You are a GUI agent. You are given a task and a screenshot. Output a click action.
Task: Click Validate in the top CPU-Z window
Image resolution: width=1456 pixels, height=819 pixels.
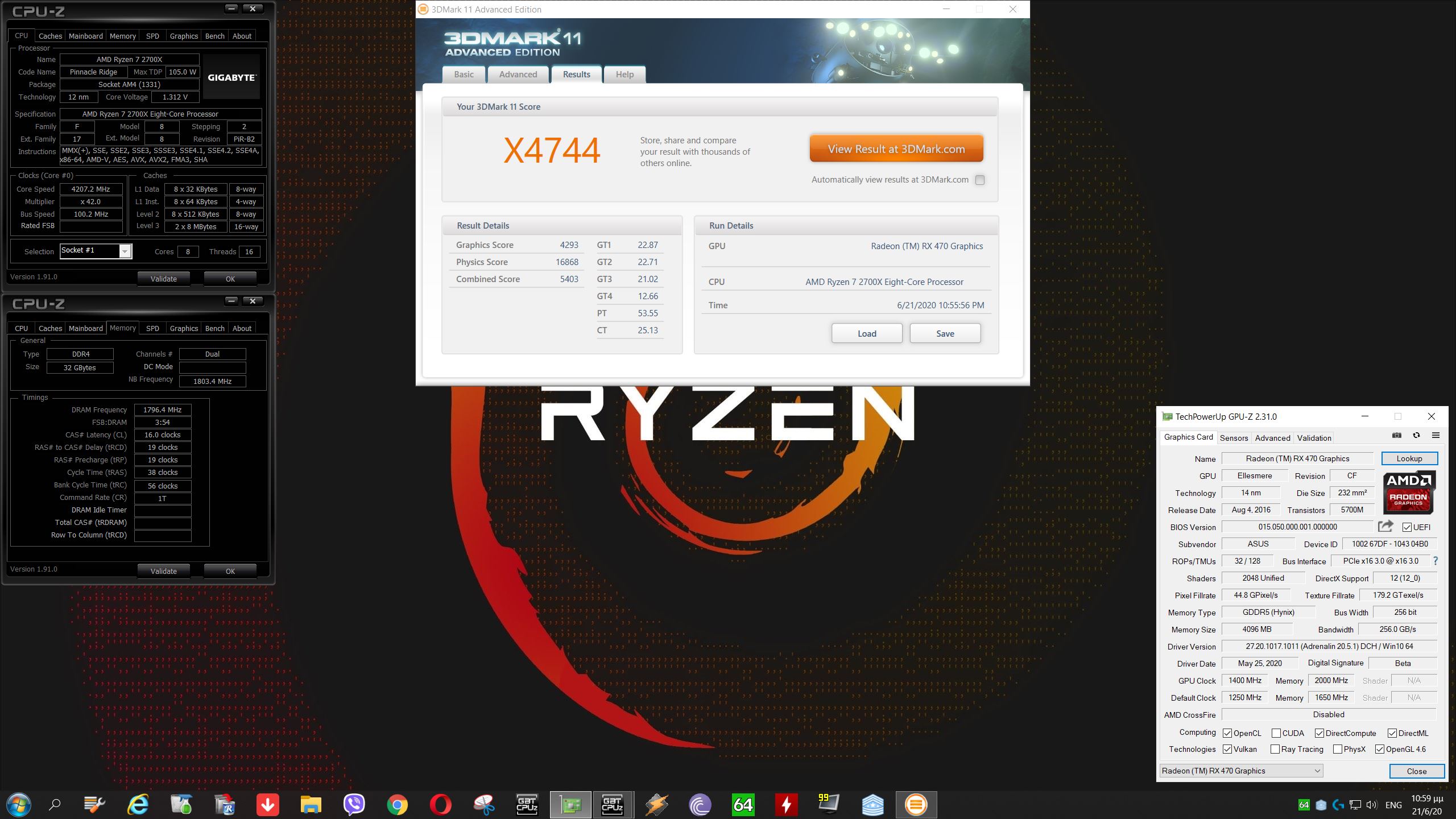coord(164,279)
